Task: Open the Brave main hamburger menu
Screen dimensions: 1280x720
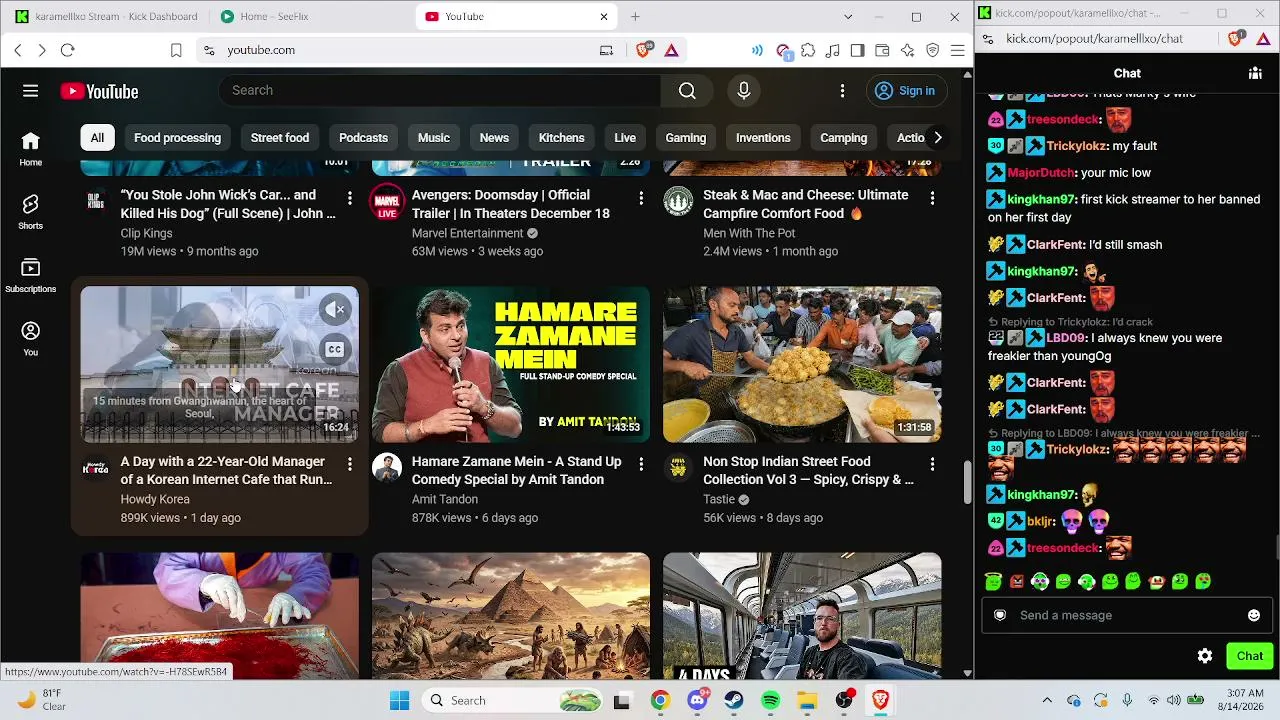Action: [x=957, y=50]
